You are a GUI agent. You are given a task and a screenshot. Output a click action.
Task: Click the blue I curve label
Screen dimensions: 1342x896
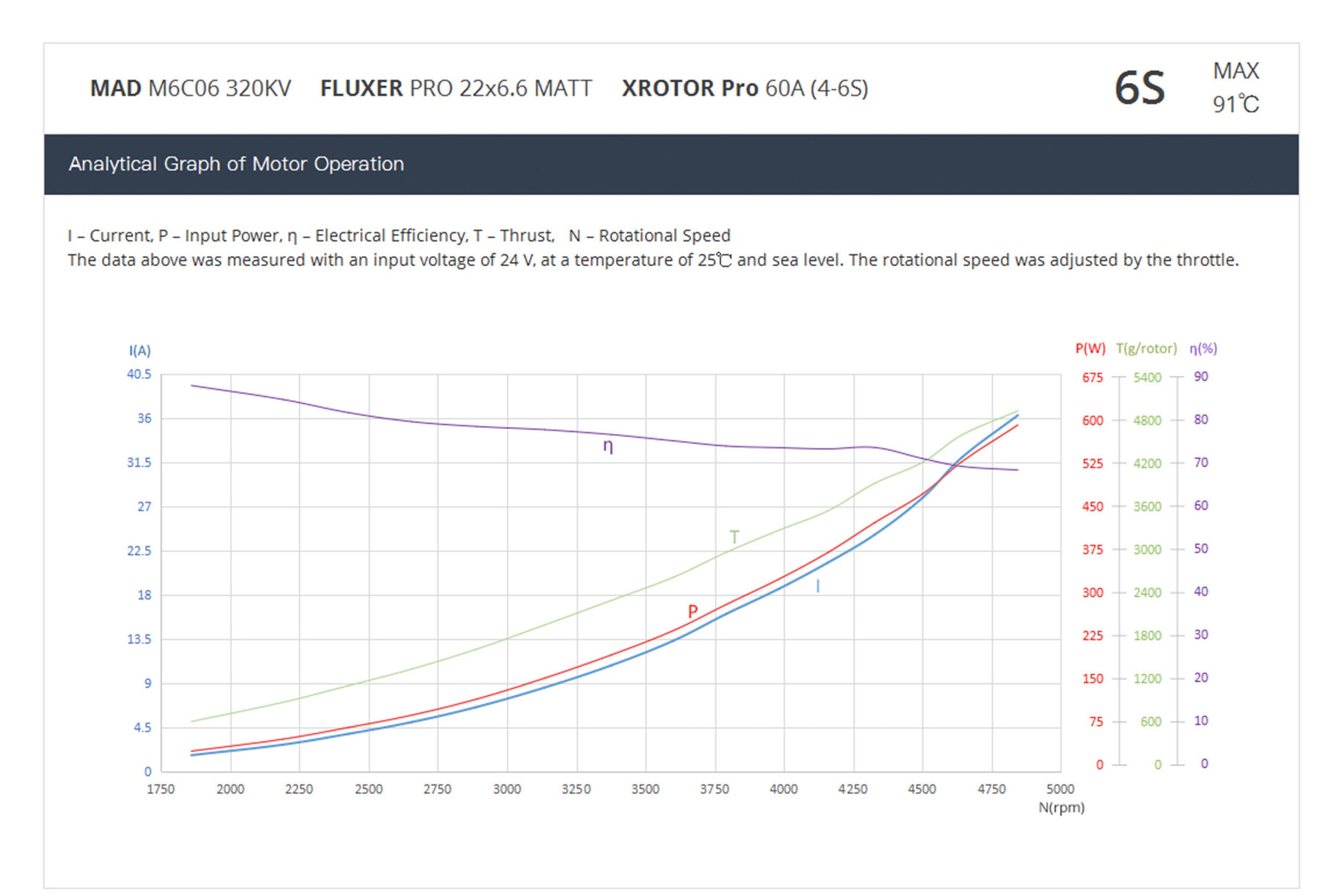(x=818, y=586)
